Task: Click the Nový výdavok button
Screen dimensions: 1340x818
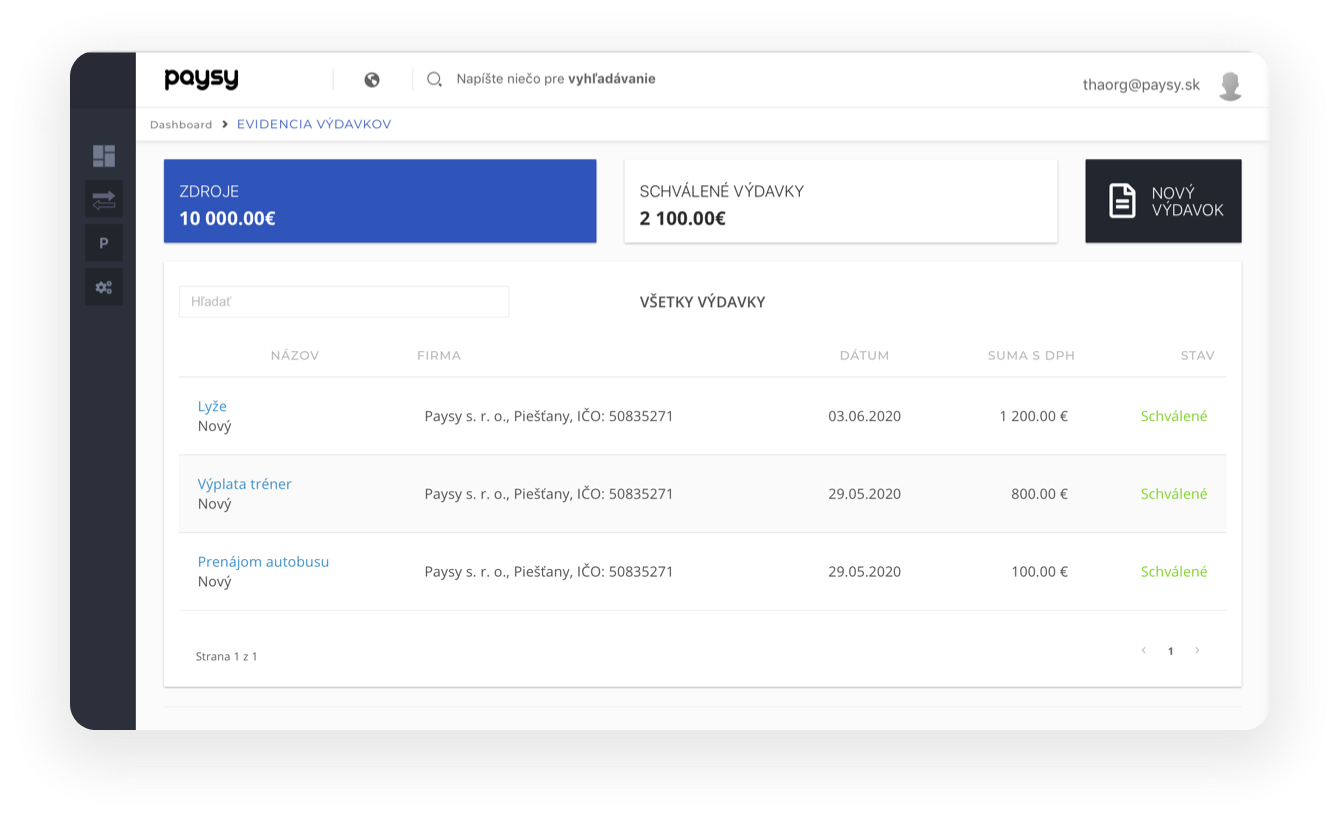Action: [1163, 201]
